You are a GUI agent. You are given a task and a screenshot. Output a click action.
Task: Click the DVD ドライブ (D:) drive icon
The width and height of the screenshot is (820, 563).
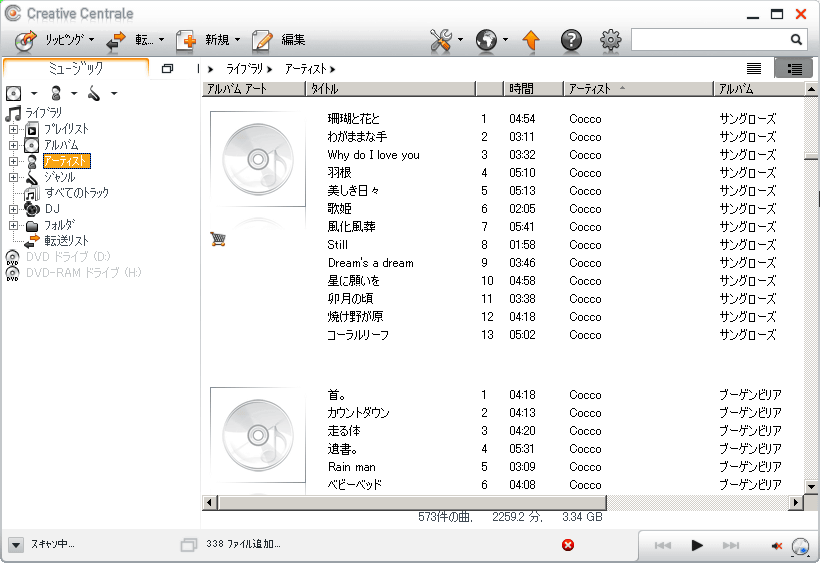(x=13, y=257)
